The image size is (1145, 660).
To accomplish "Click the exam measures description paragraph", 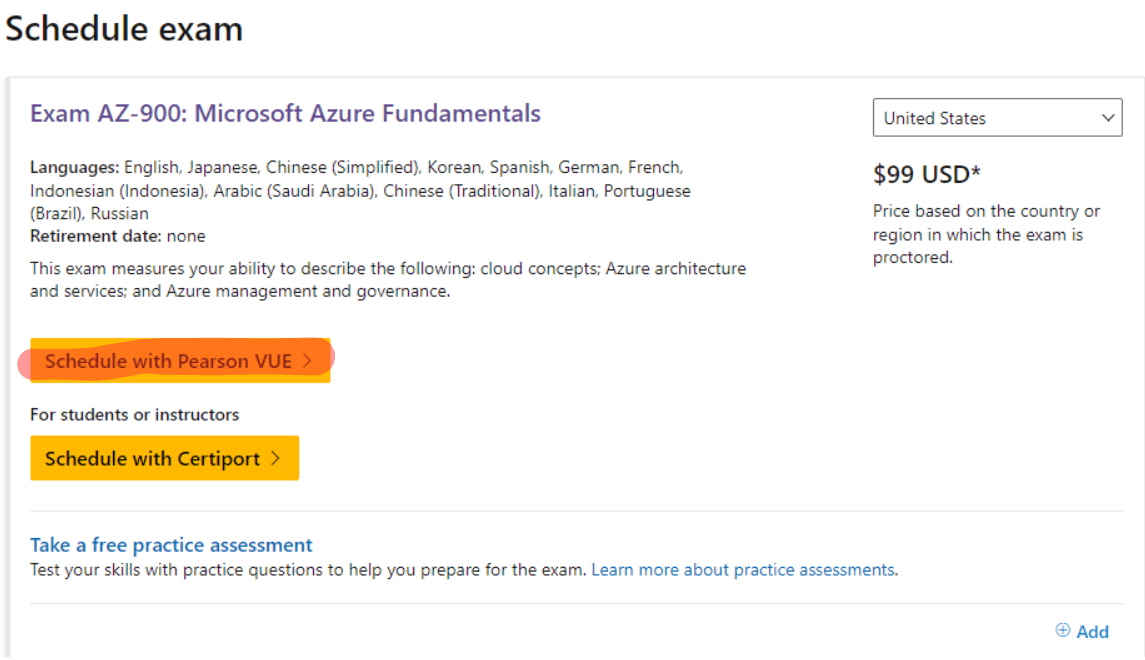I will point(388,280).
